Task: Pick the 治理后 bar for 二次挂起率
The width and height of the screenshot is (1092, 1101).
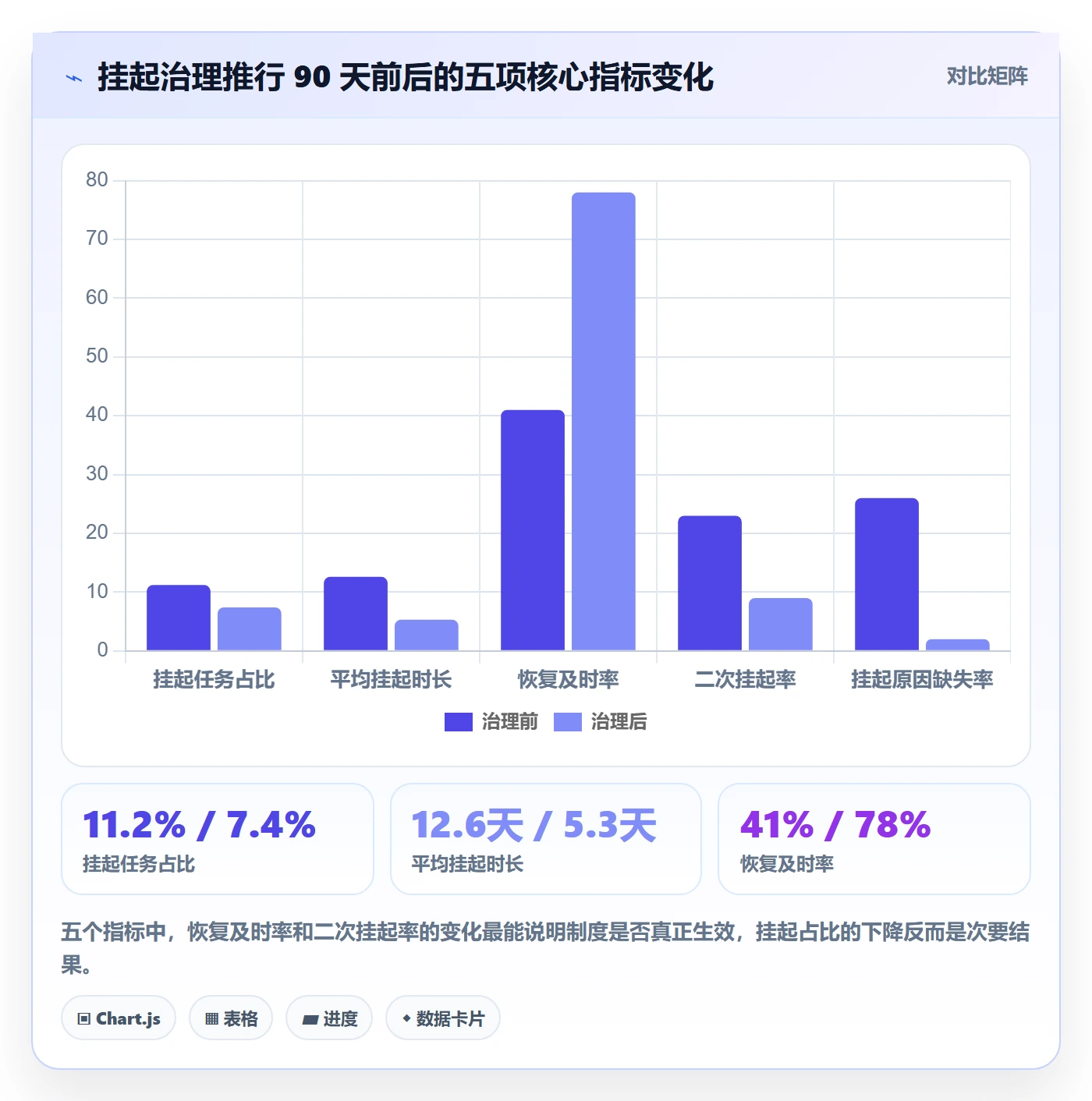Action: [x=781, y=624]
